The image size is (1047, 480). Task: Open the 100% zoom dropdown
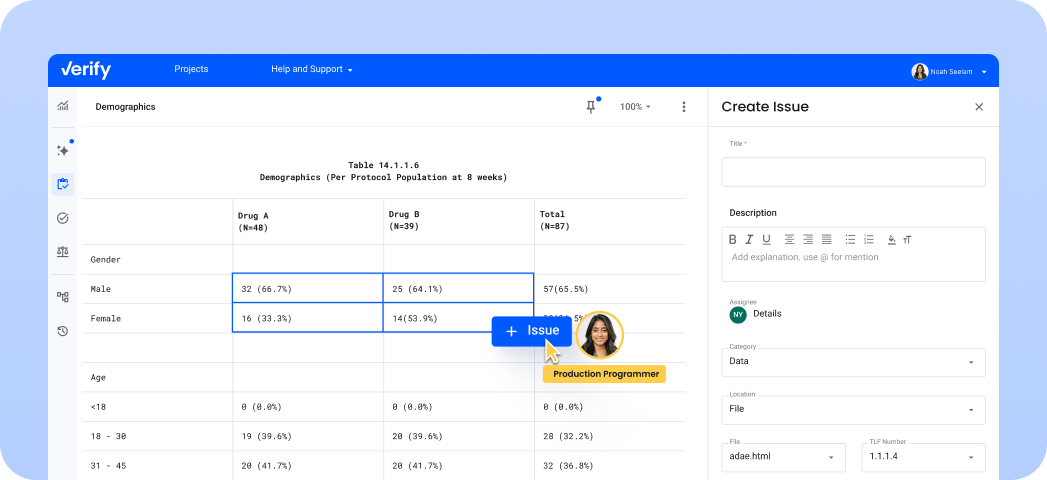click(x=635, y=107)
